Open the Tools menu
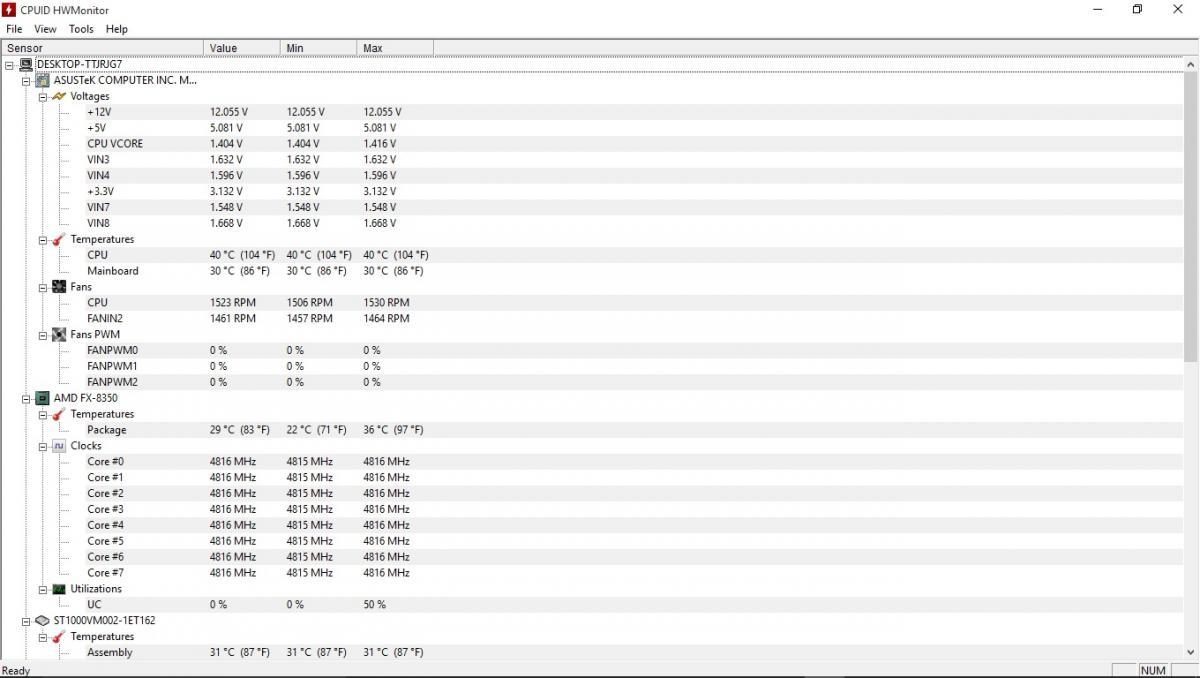 point(81,29)
